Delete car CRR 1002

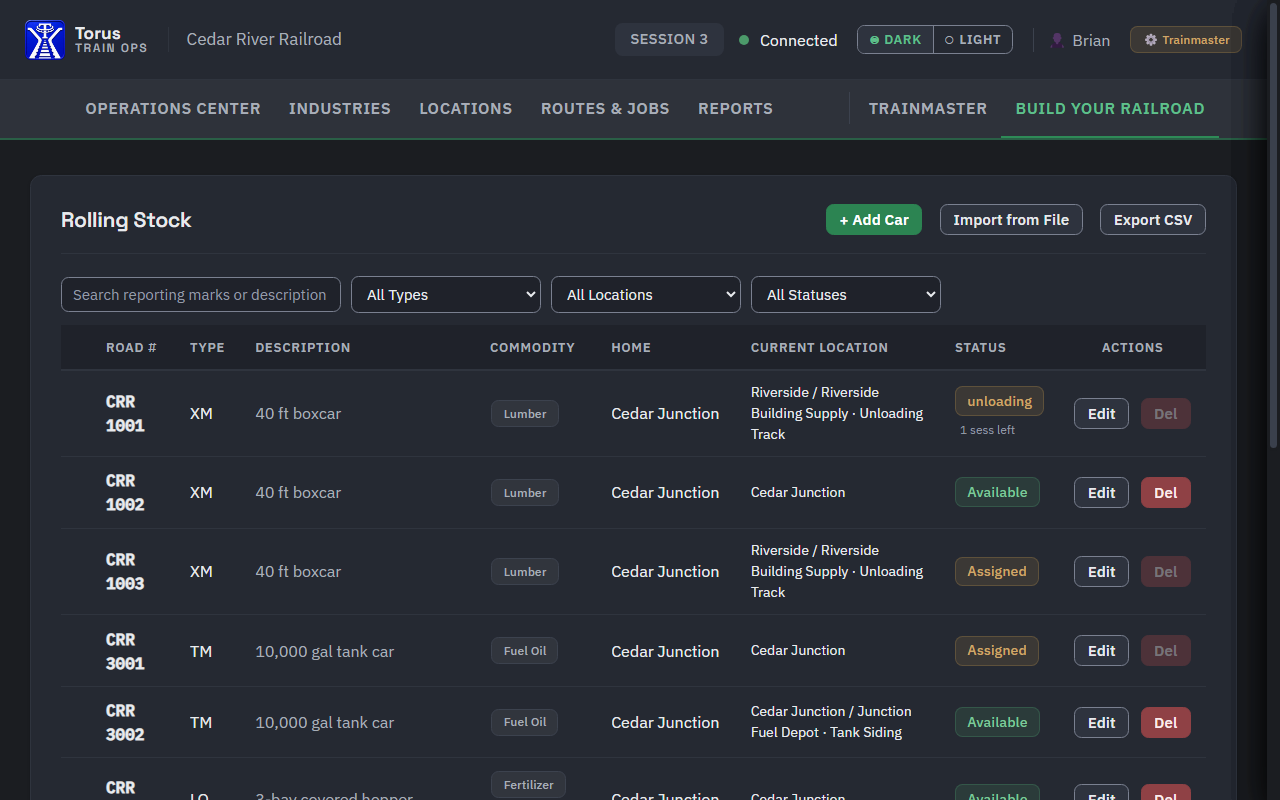click(x=1166, y=493)
